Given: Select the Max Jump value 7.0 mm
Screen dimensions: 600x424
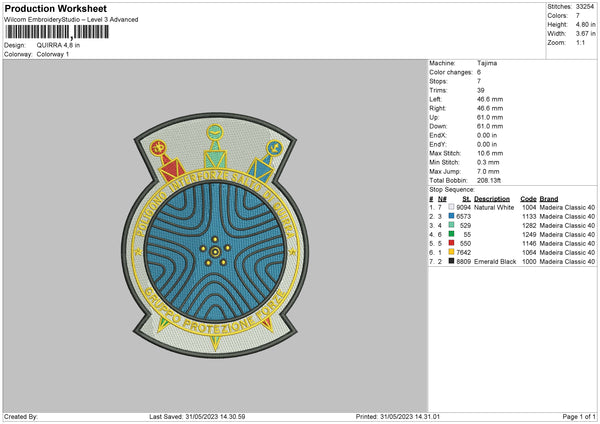Looking at the screenshot, I should (x=488, y=171).
